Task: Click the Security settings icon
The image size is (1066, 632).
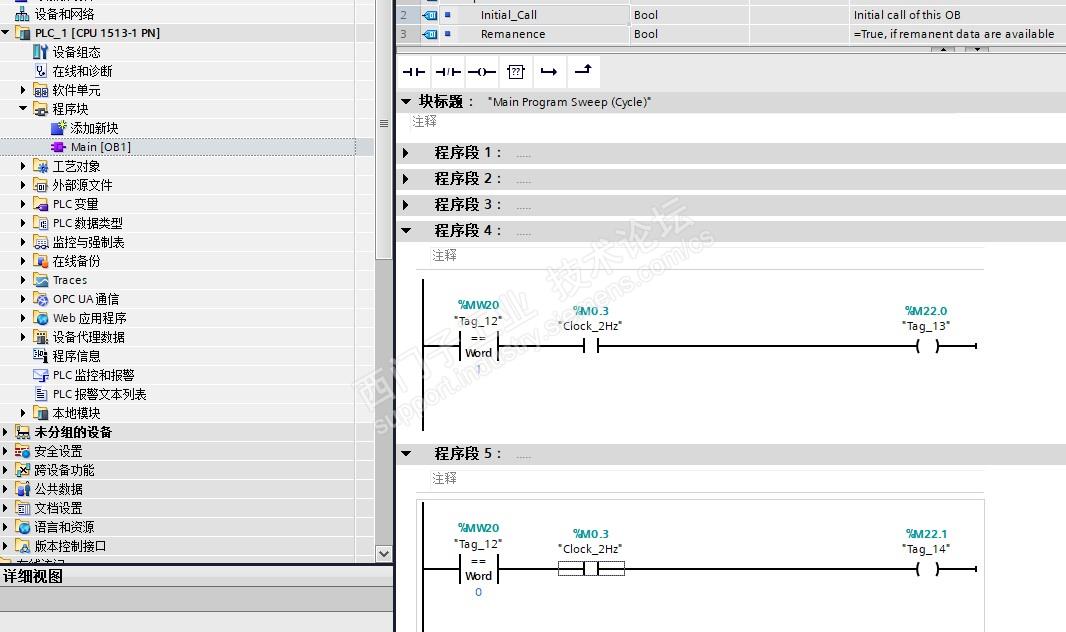Action: pyautogui.click(x=22, y=451)
